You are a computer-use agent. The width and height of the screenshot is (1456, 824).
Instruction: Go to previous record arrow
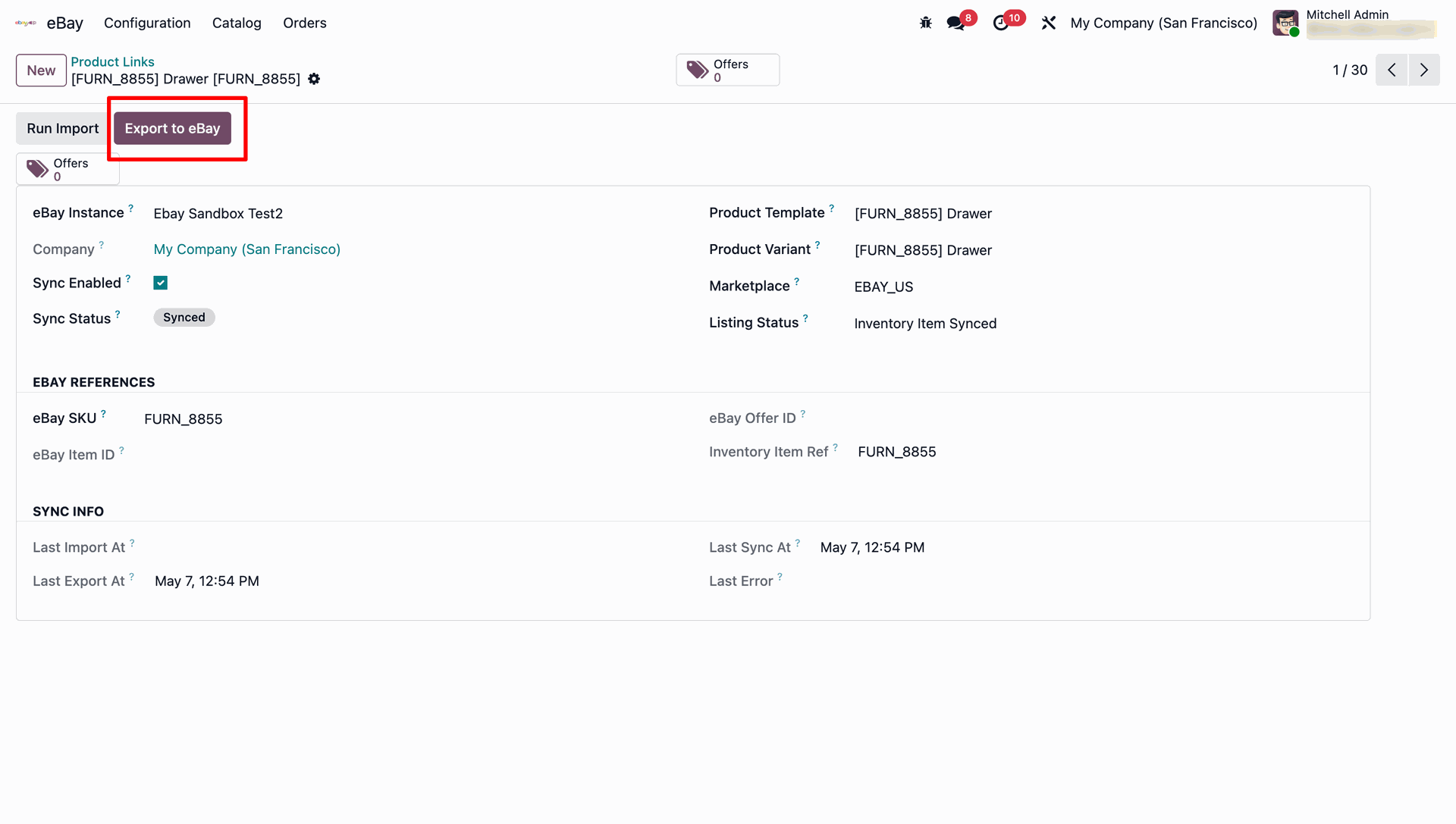1392,70
